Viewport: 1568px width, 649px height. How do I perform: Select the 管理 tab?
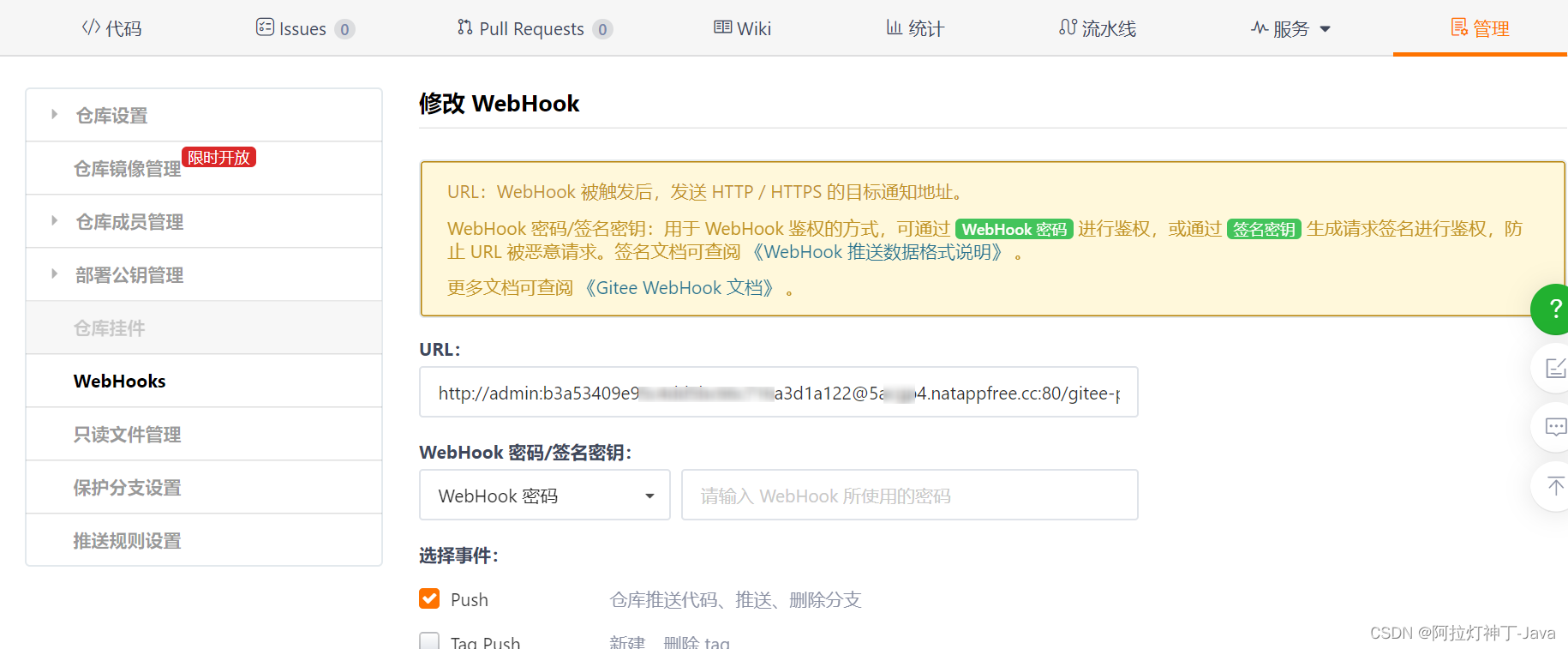pyautogui.click(x=1480, y=28)
